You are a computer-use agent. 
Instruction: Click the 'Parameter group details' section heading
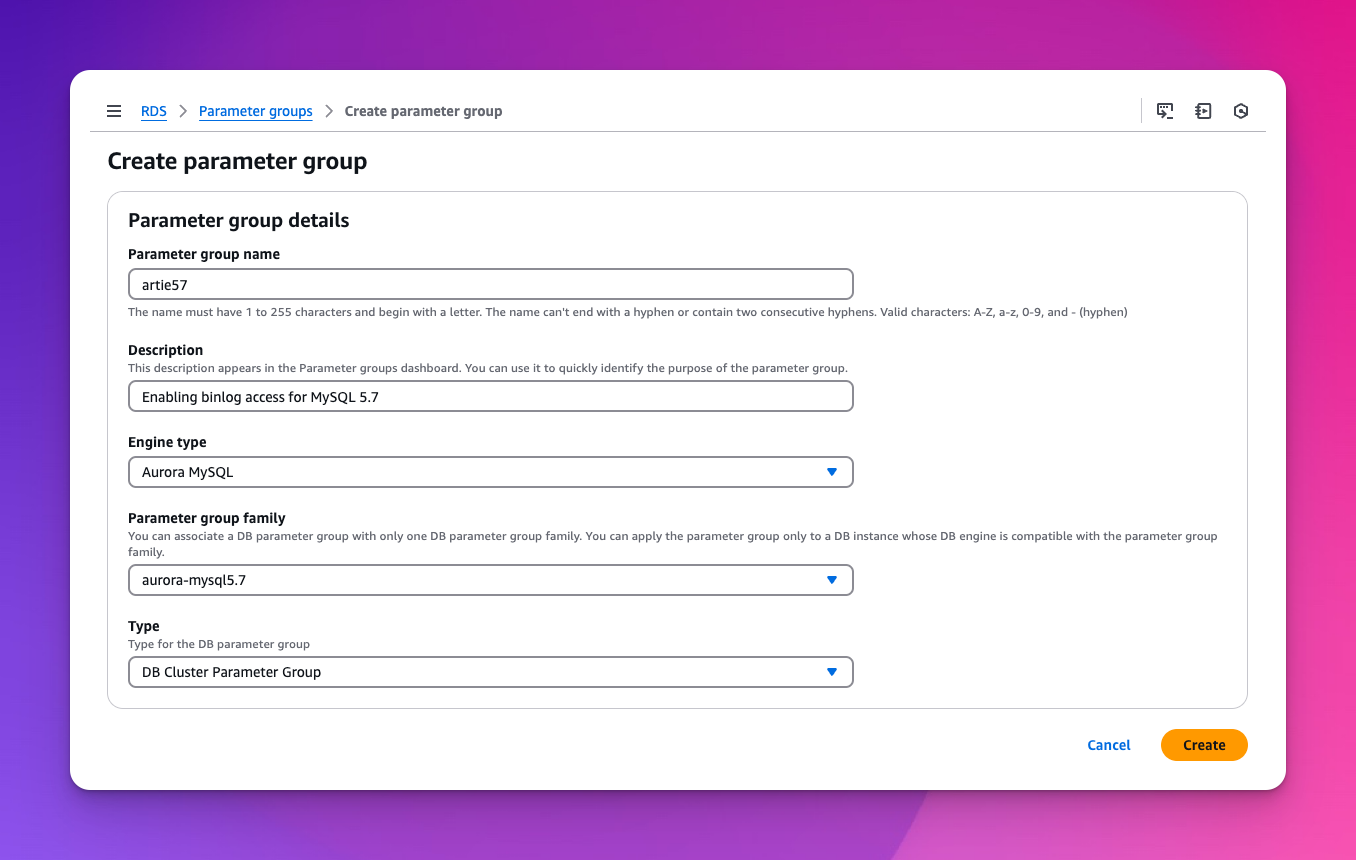pyautogui.click(x=239, y=220)
